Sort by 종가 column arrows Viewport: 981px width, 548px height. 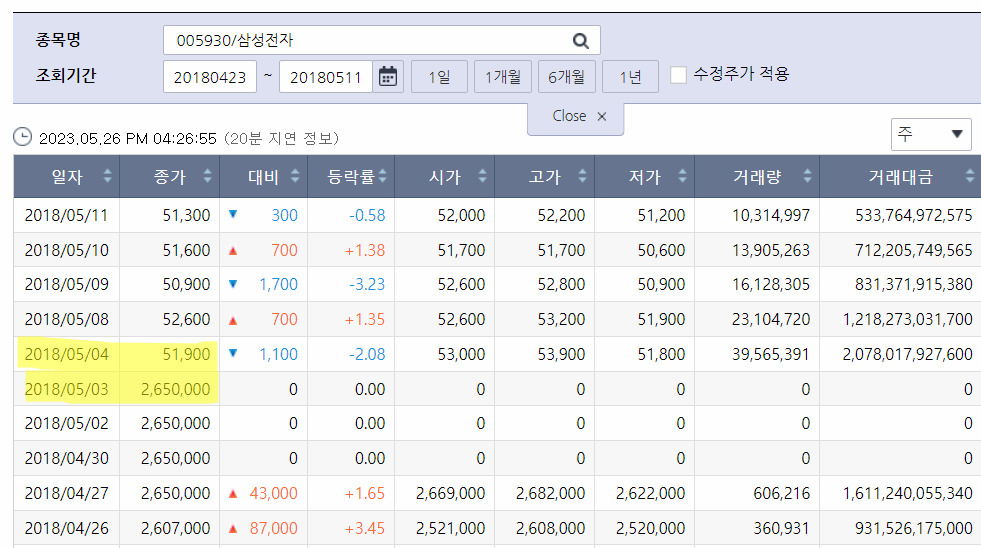point(208,176)
